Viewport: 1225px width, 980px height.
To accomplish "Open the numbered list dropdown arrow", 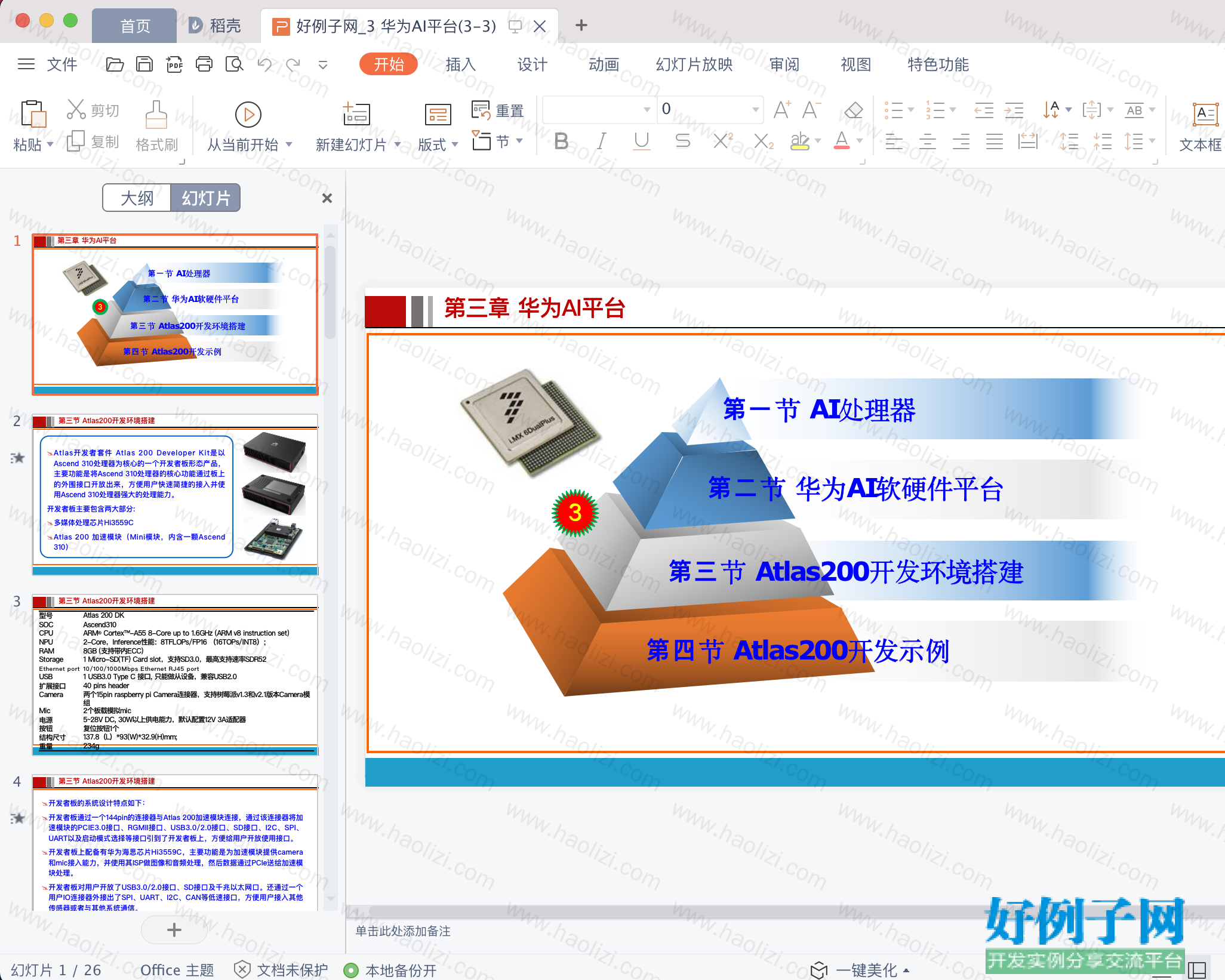I will click(953, 110).
